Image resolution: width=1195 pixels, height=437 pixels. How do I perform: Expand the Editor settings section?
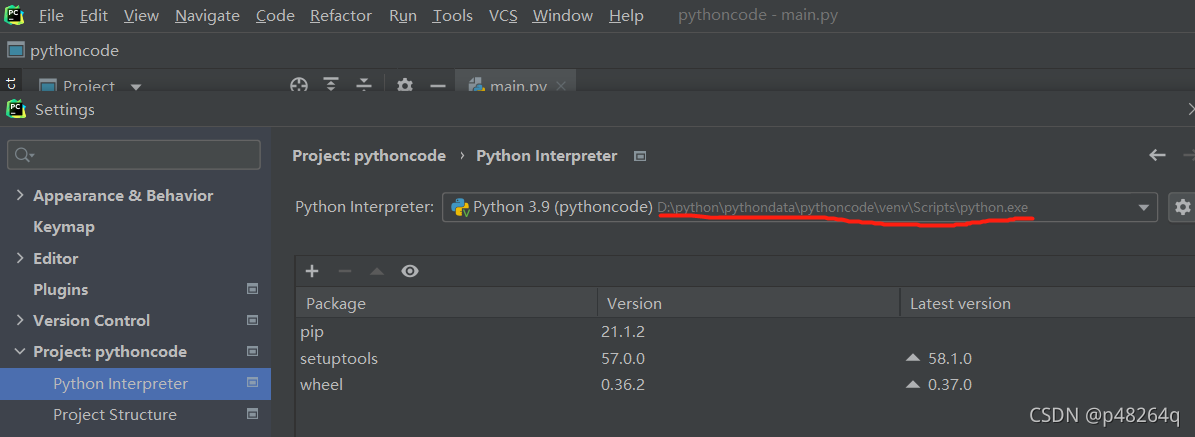(x=20, y=259)
